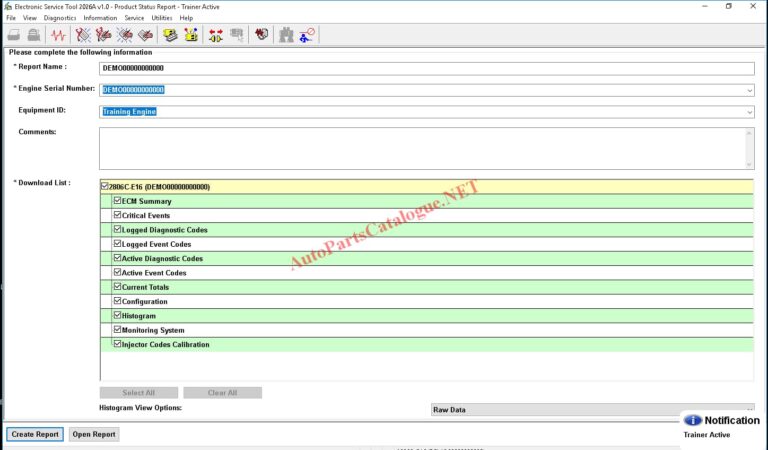Image resolution: width=768 pixels, height=450 pixels.
Task: Click the '* Download List :' label
Action: click(x=42, y=183)
